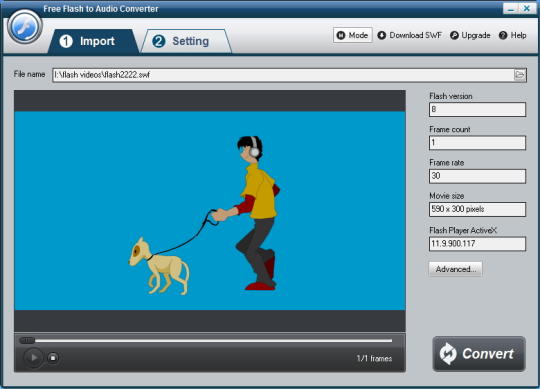
Task: Close the Free Flash to Audio Converter window
Action: (x=527, y=8)
